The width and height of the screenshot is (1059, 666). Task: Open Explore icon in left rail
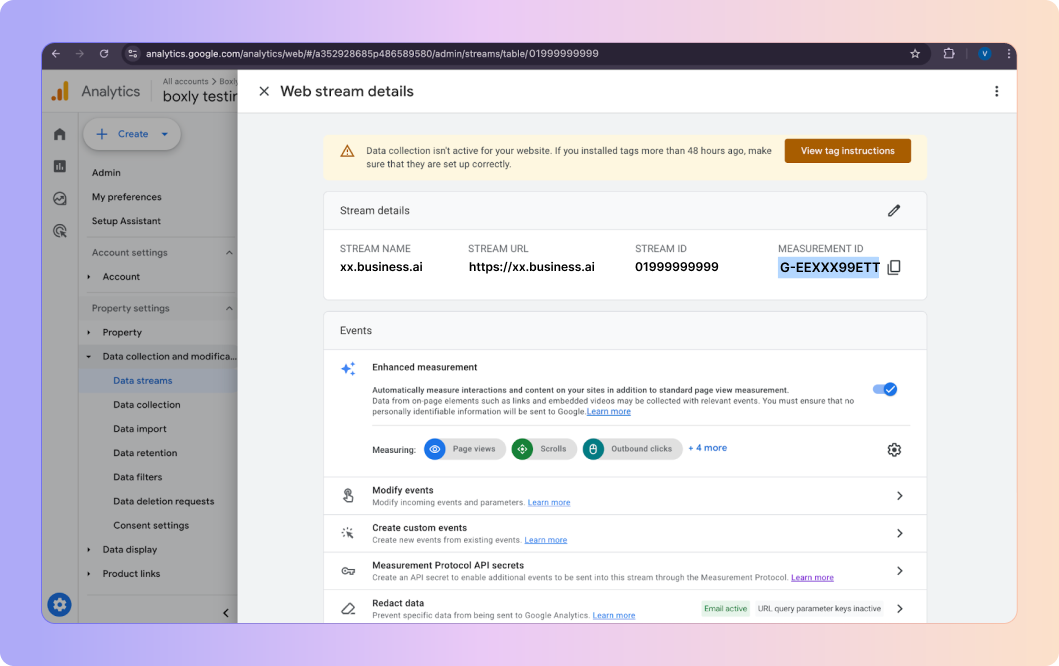[60, 199]
